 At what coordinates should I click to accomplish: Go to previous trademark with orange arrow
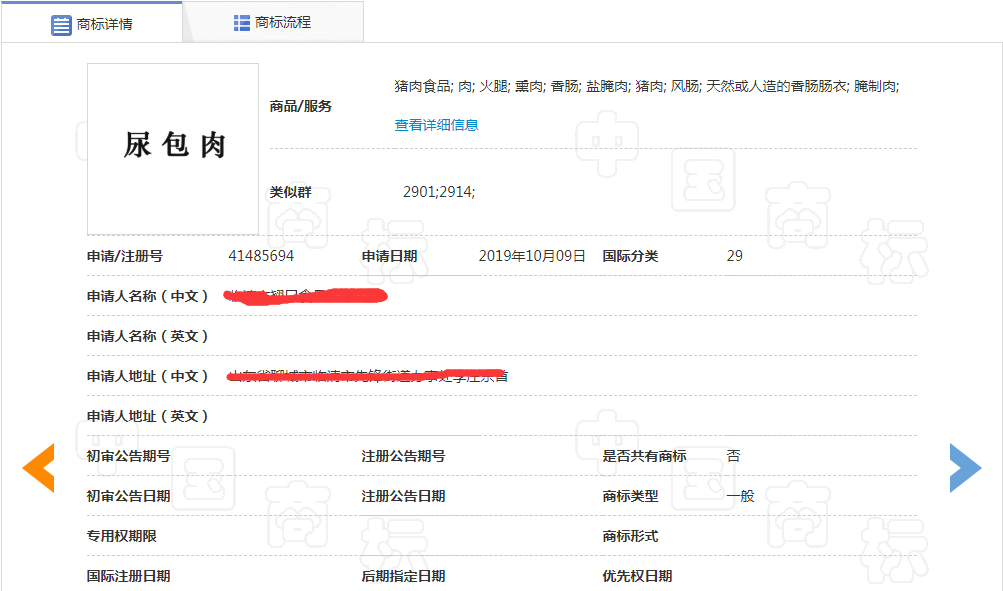tap(38, 467)
